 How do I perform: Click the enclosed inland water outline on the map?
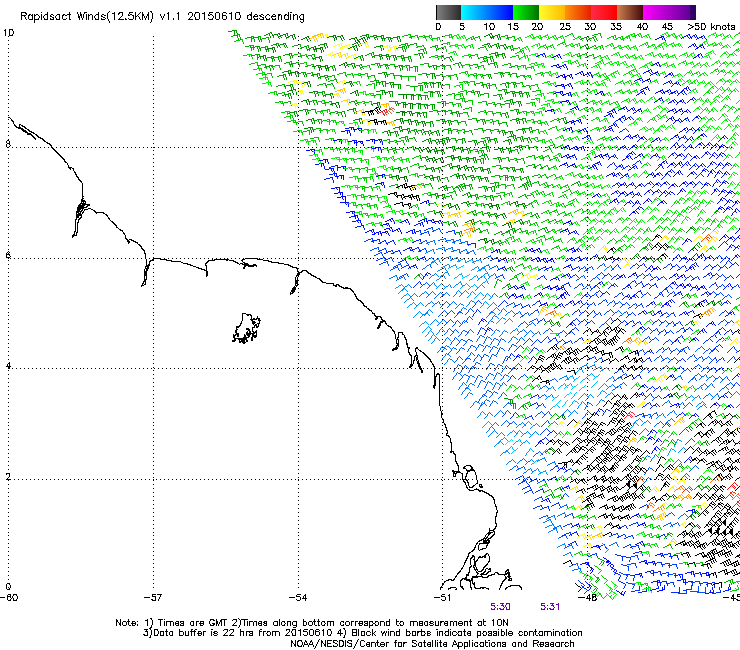click(246, 328)
